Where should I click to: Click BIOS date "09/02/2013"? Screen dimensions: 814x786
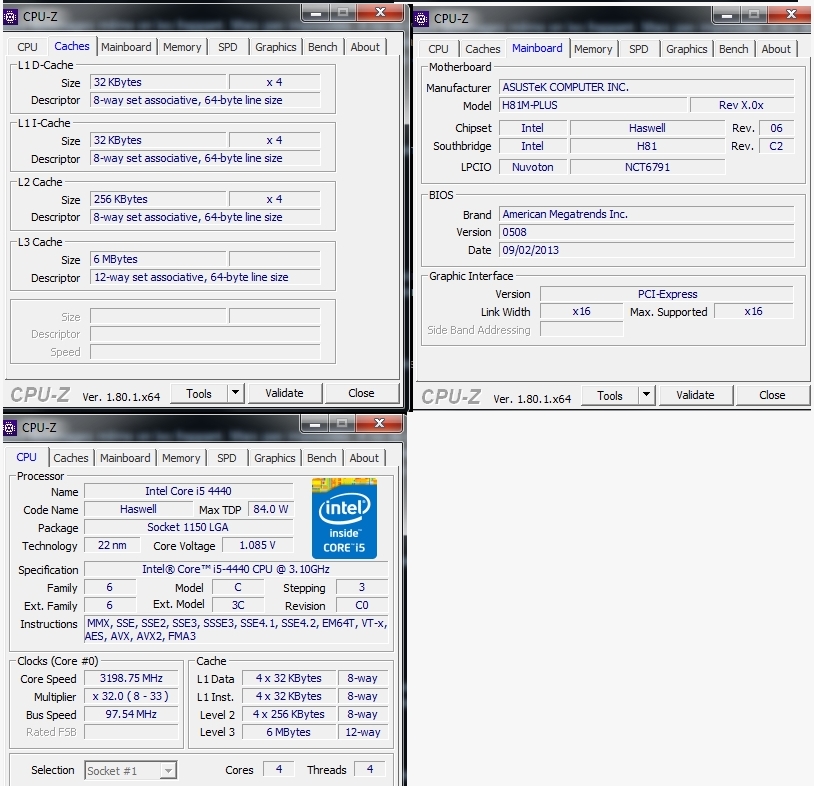(x=646, y=250)
